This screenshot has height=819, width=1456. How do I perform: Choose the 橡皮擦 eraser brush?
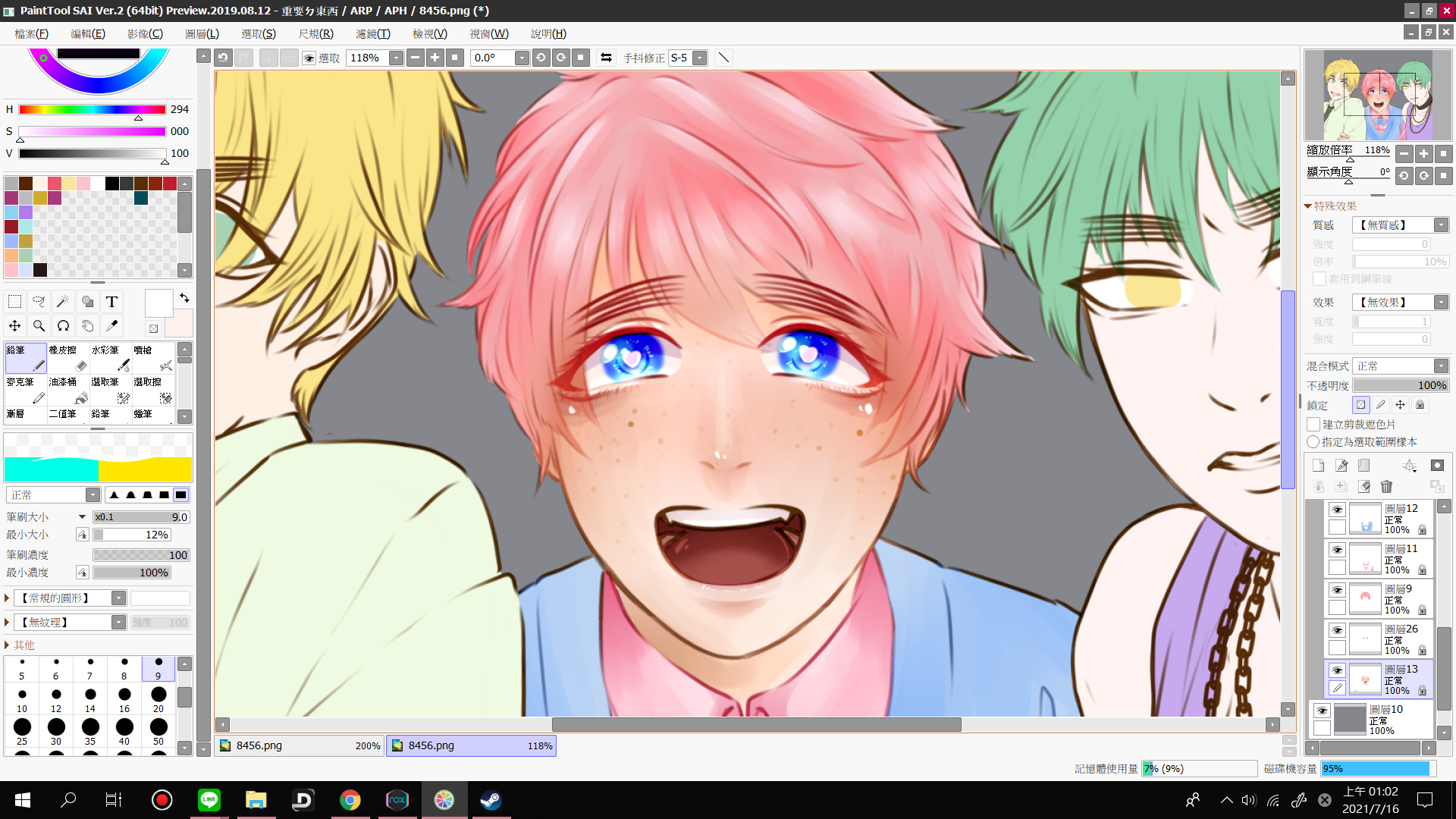(68, 358)
